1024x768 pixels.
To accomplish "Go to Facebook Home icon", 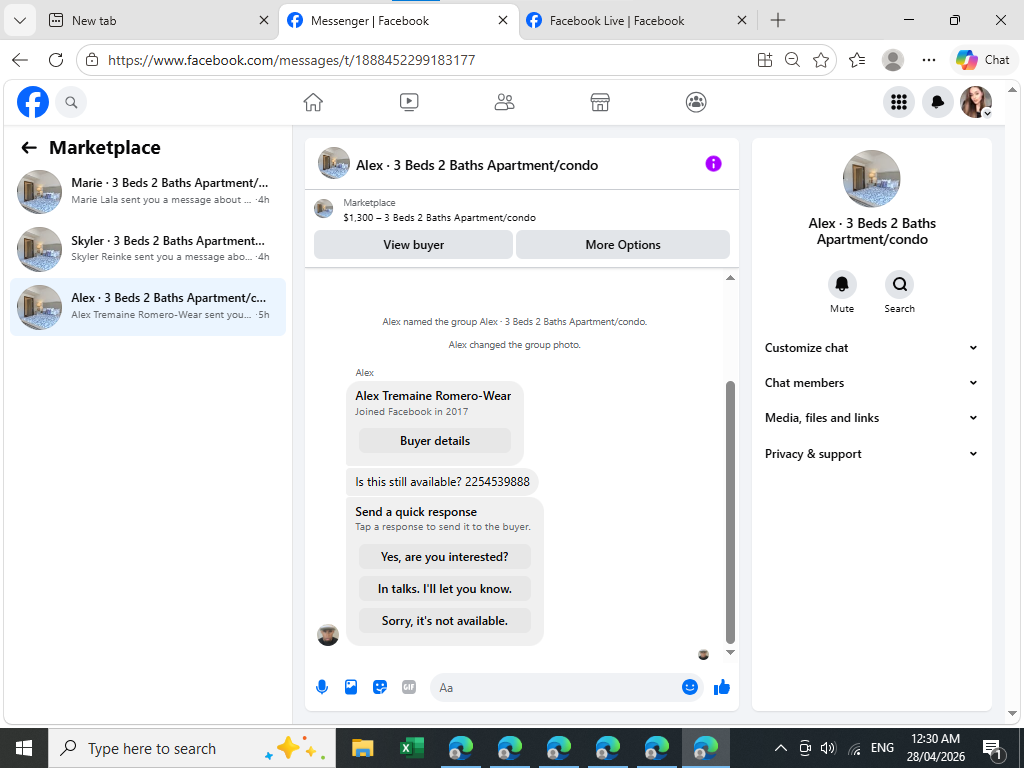I will (313, 102).
